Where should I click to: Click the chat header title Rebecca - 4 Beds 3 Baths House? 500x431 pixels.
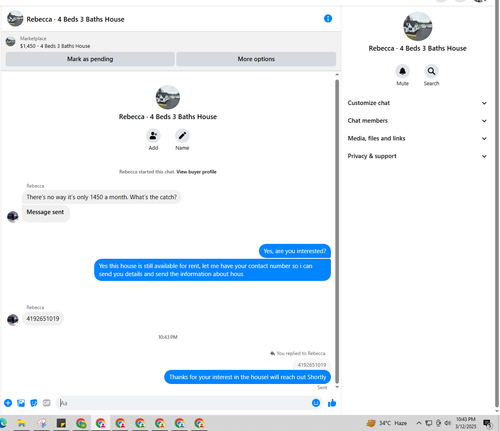tap(75, 19)
